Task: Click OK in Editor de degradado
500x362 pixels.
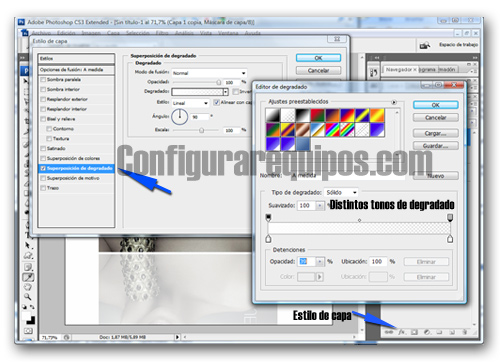Action: [435, 105]
